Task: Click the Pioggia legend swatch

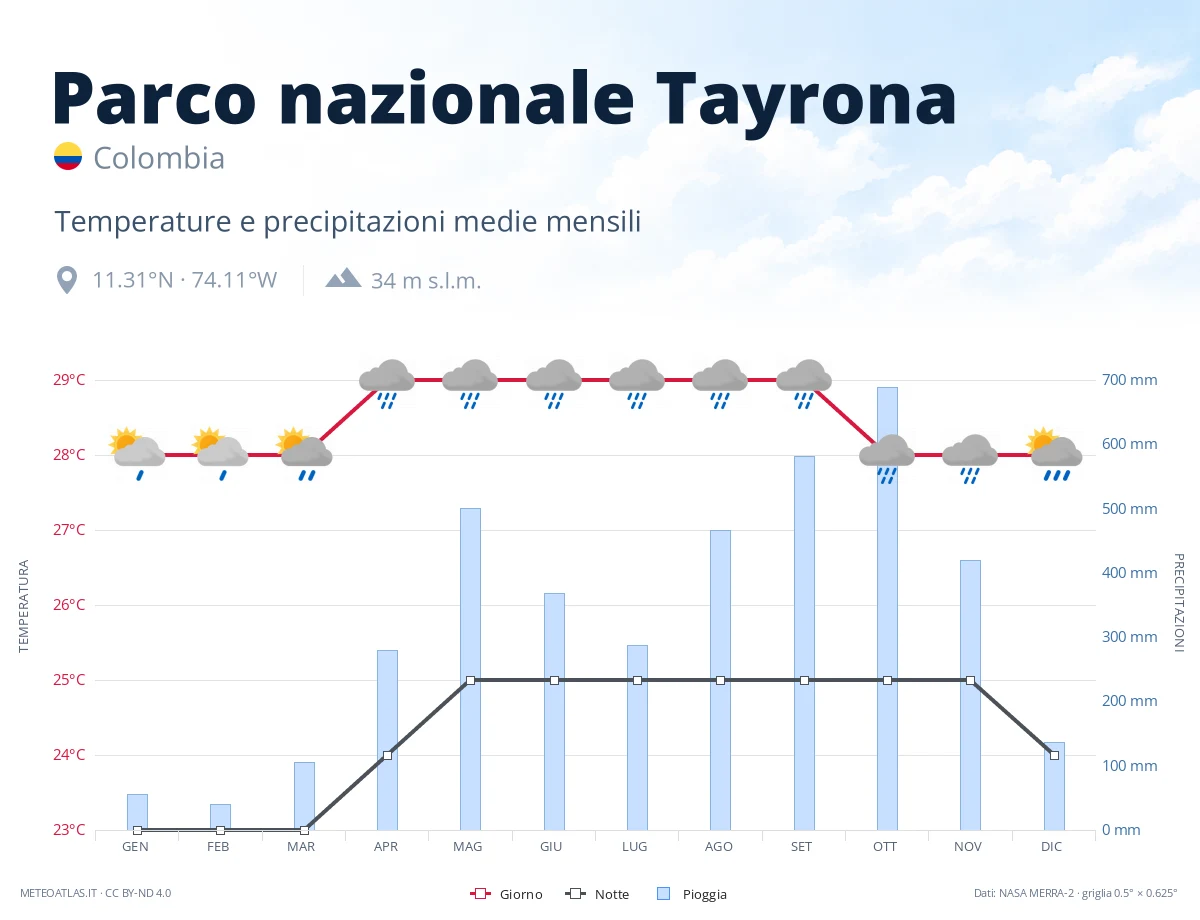Action: click(663, 894)
